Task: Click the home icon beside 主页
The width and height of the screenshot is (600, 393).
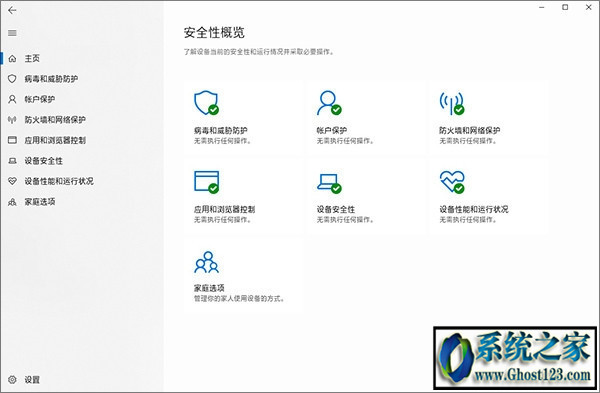Action: pos(12,59)
